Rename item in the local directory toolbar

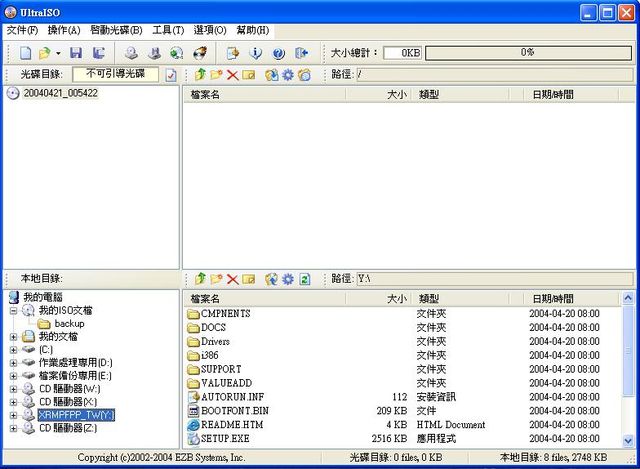pos(249,279)
